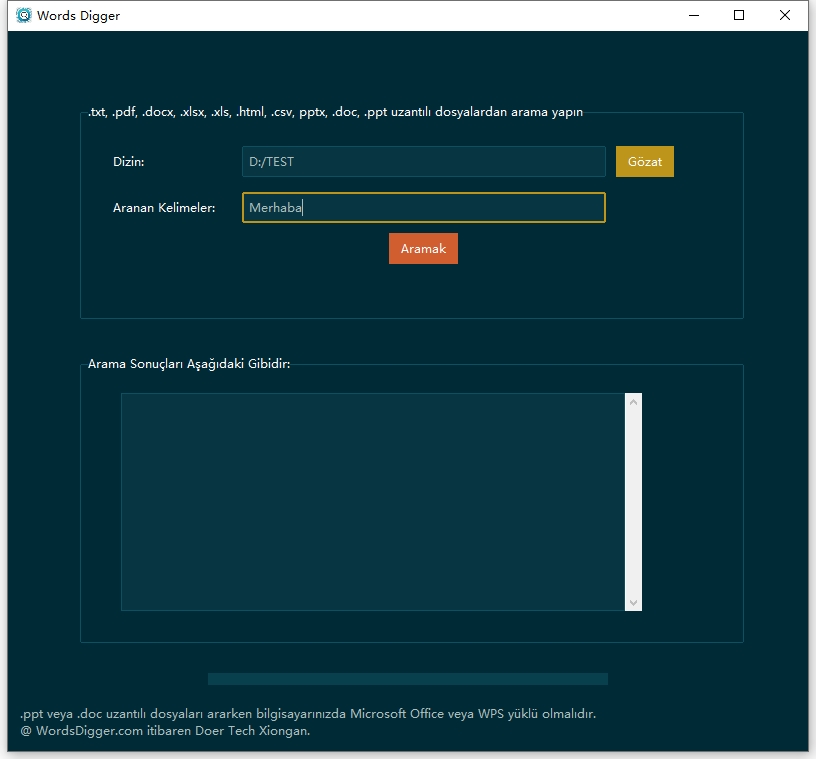The width and height of the screenshot is (816, 759).
Task: Select the "Aranan Kelimeler:" label
Action: coord(164,208)
